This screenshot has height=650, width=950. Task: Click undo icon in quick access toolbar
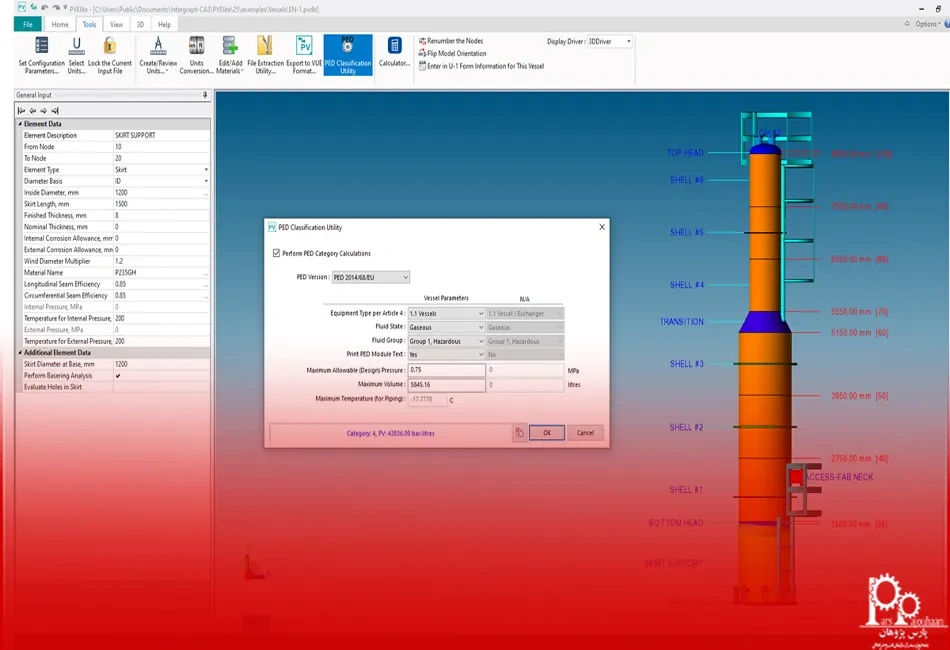tap(44, 8)
